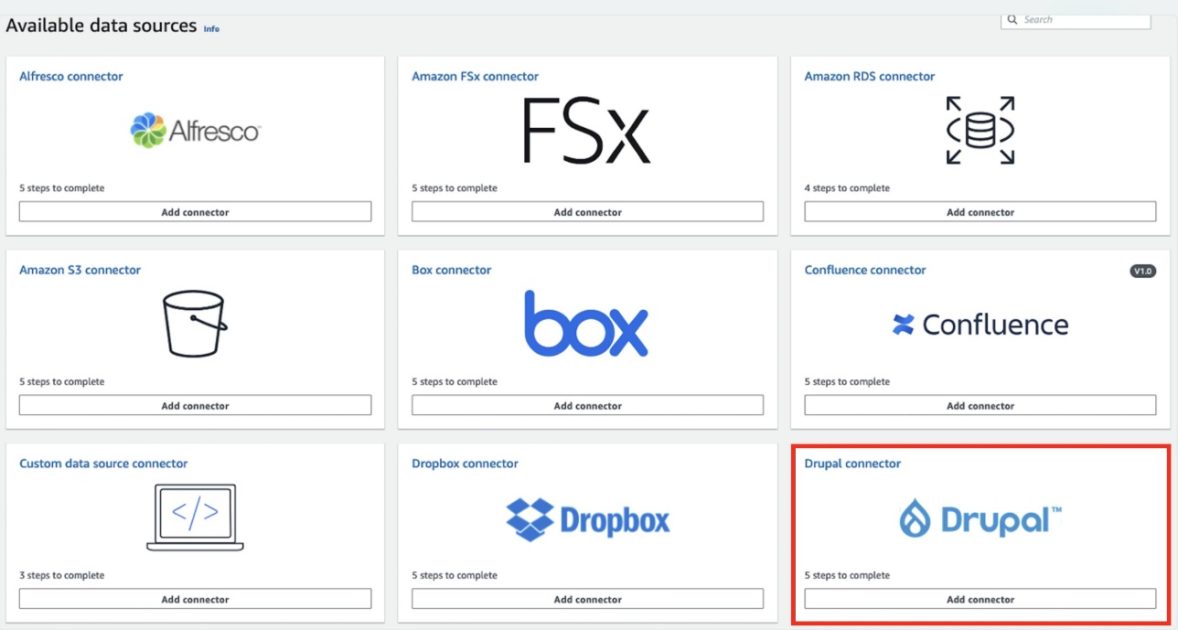Open the Info link beside Available data sources

pos(212,29)
